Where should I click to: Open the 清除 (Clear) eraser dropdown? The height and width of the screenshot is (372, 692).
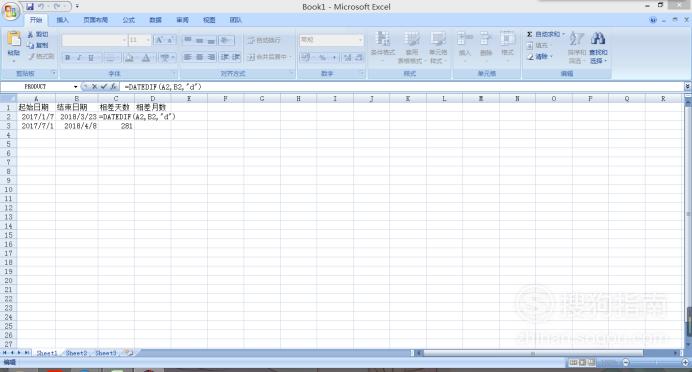tap(539, 56)
